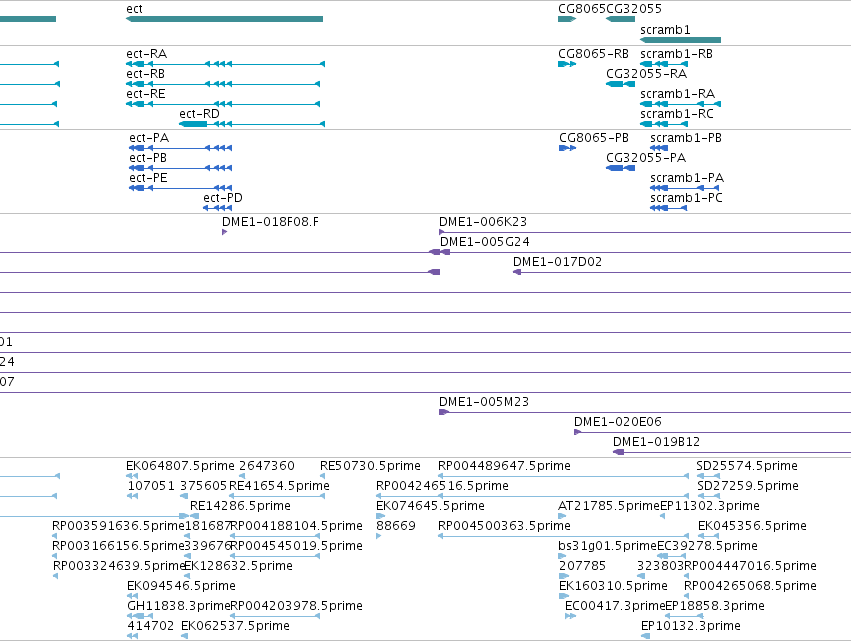Click the DME1-005G24 clone label
The width and height of the screenshot is (851, 641).
[485, 242]
